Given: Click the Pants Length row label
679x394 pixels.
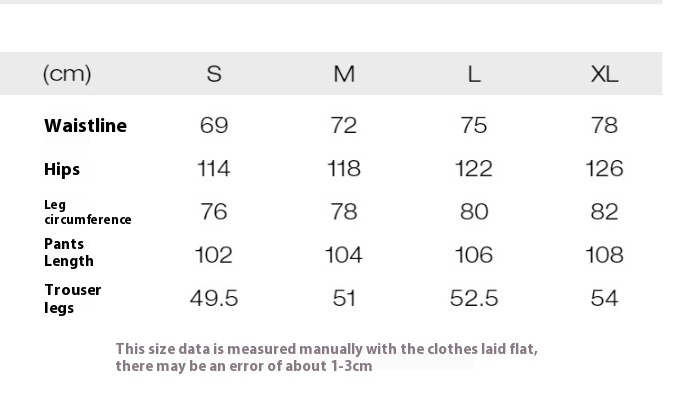Looking at the screenshot, I should [69, 252].
